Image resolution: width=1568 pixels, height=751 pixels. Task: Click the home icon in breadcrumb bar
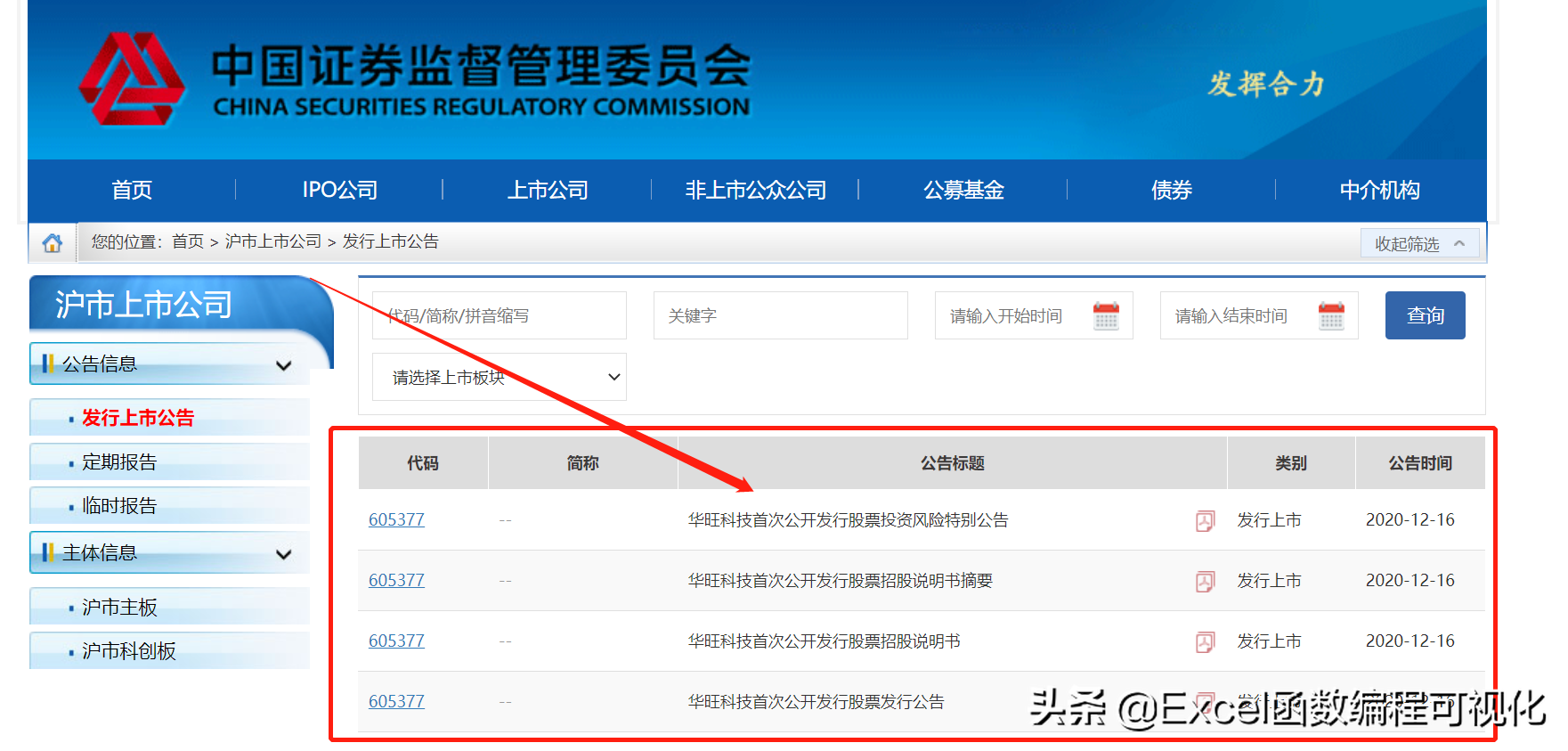pyautogui.click(x=53, y=242)
